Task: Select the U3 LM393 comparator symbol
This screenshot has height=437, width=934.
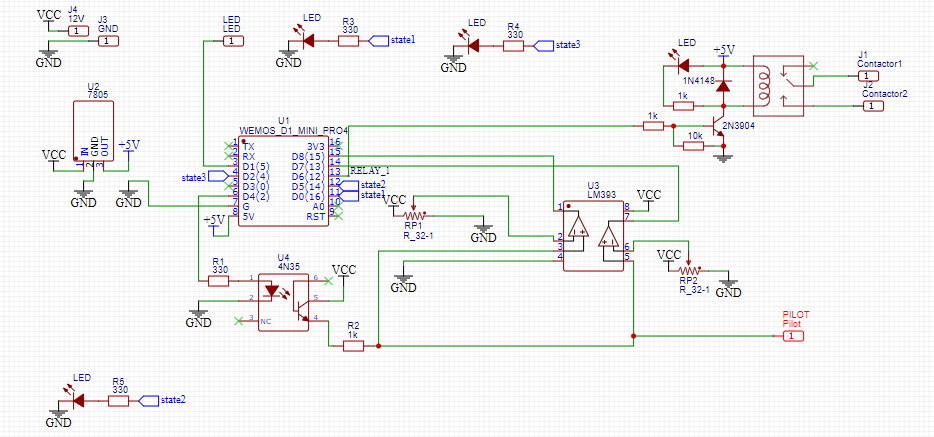Action: point(593,236)
